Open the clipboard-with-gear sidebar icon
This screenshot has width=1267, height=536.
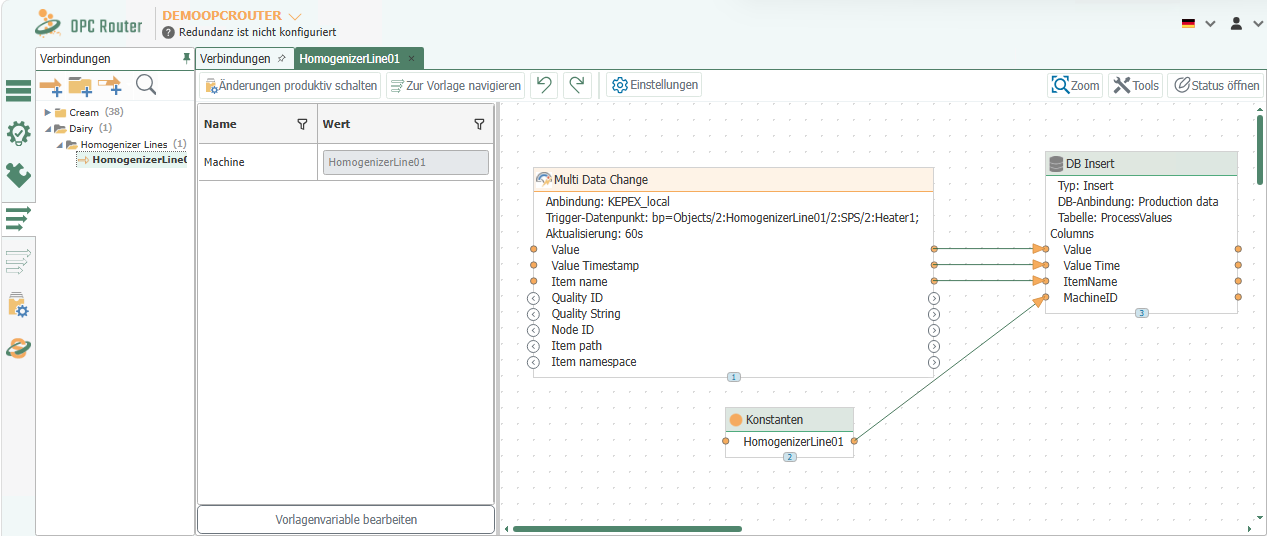(x=18, y=304)
